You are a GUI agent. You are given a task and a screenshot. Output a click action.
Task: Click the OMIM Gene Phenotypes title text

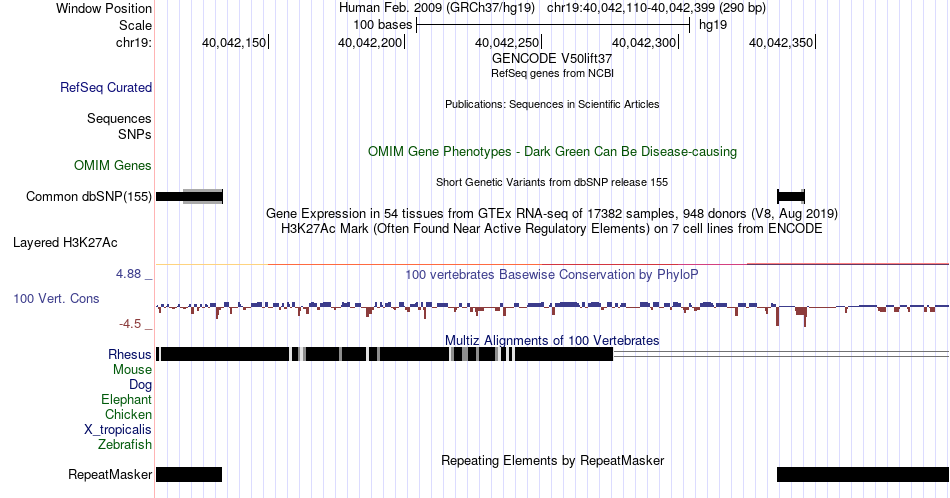tap(552, 151)
